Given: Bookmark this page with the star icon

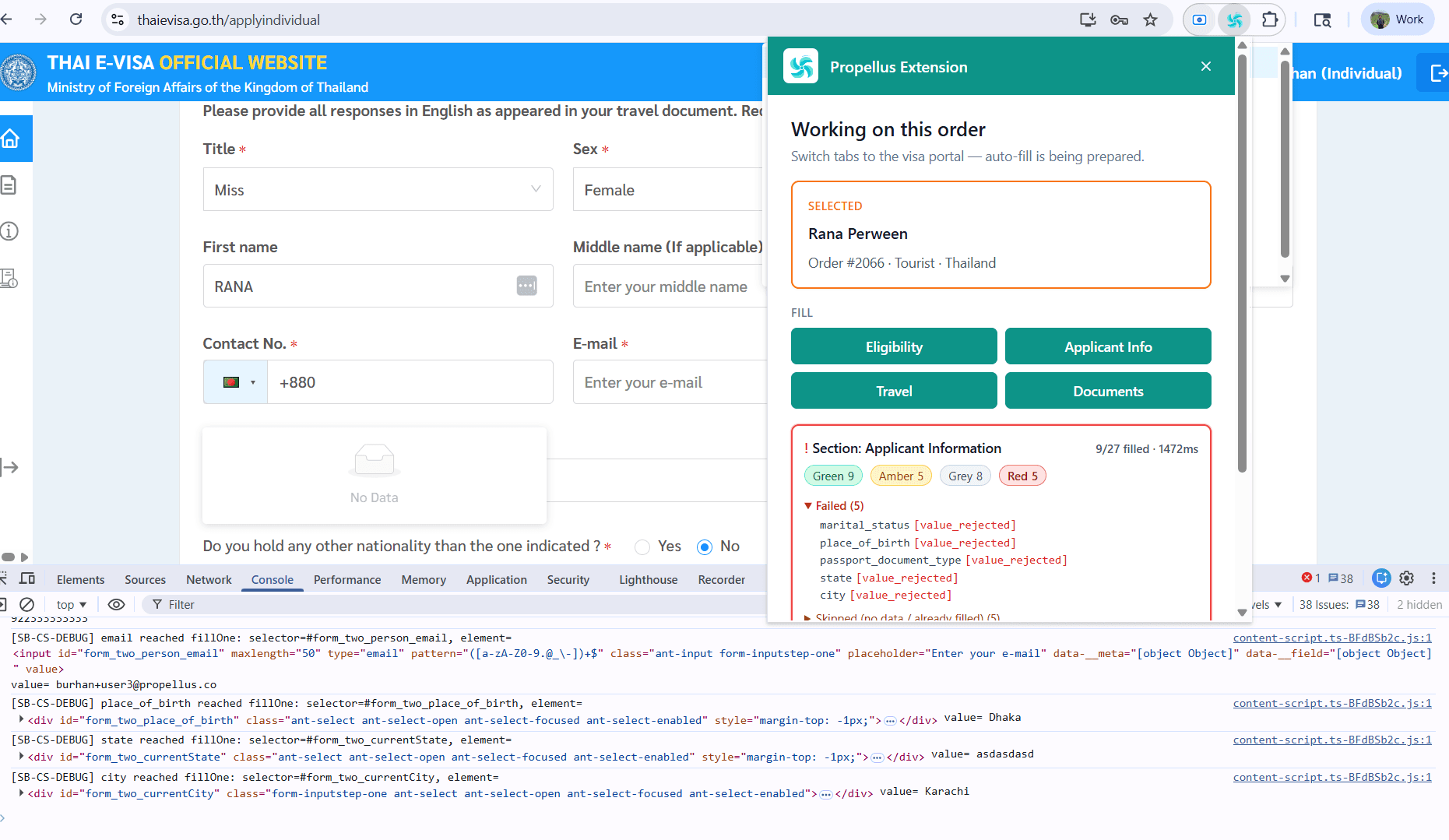Looking at the screenshot, I should [x=1150, y=19].
